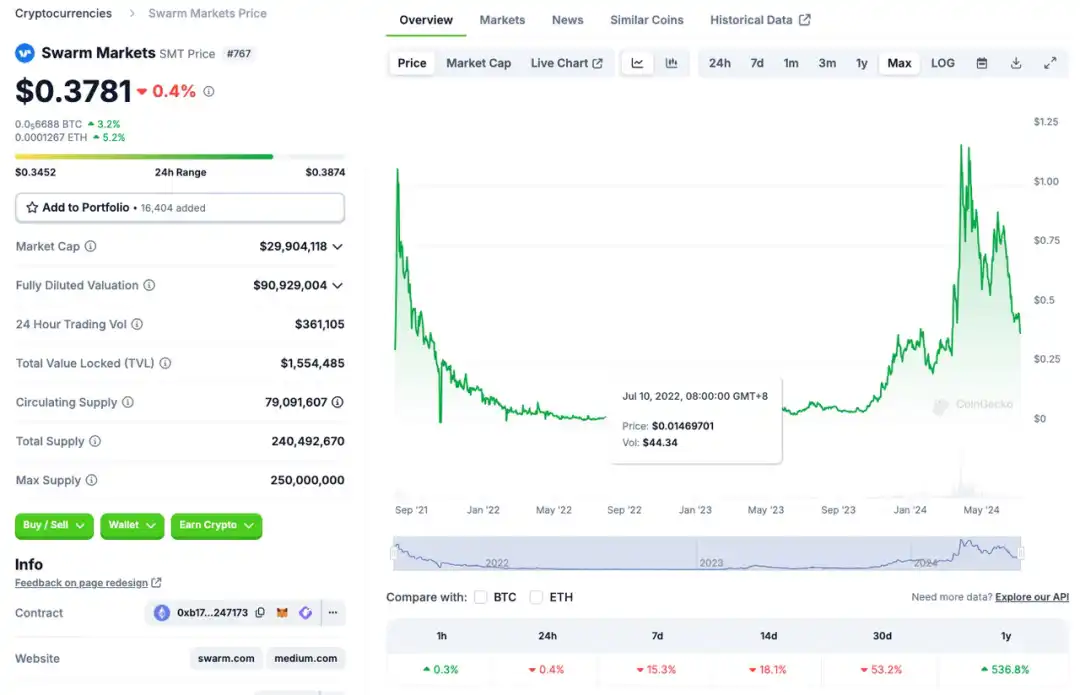The height and width of the screenshot is (695, 1080).
Task: Enable the BTC comparison checkbox
Action: pos(481,597)
